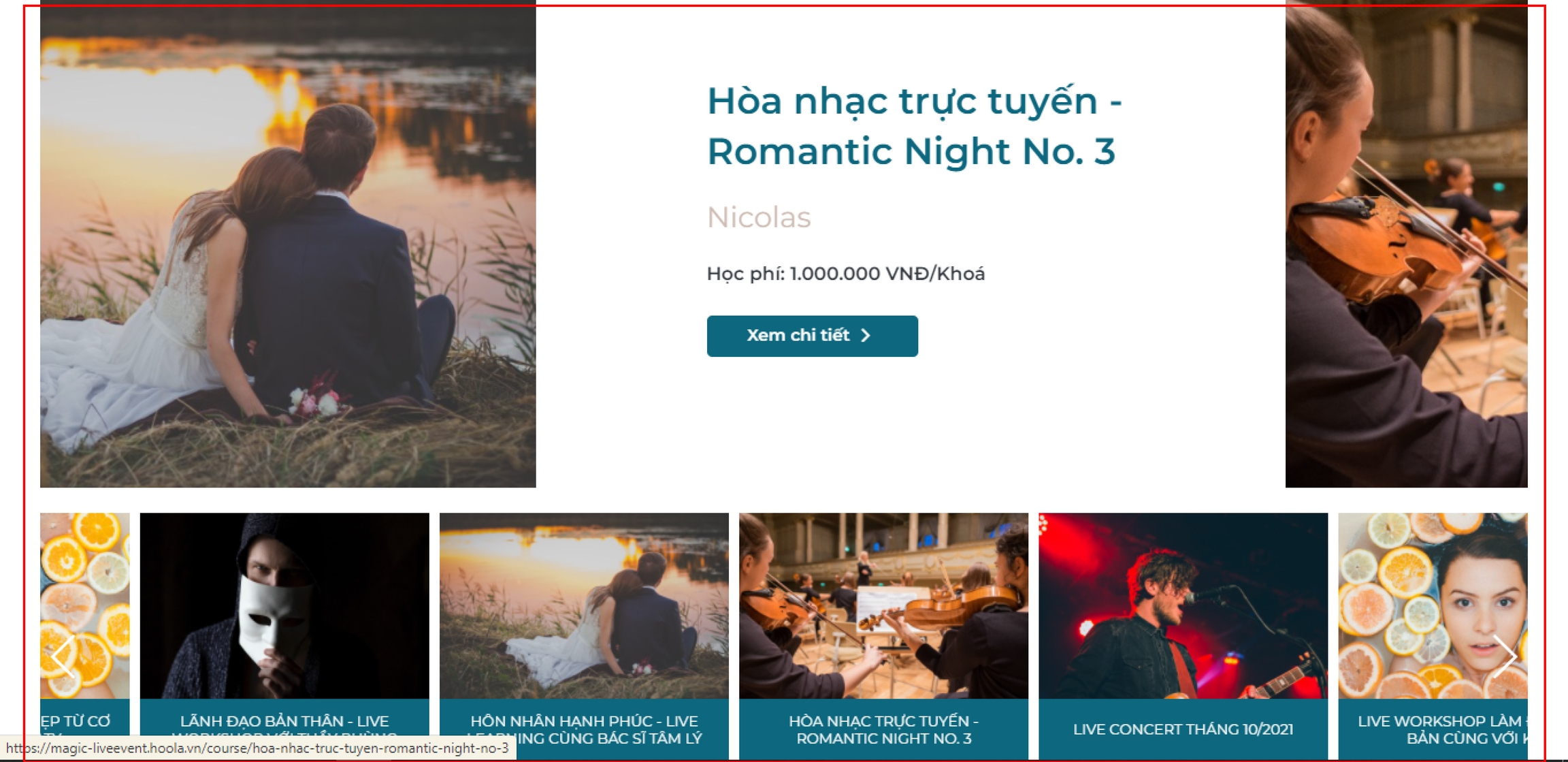Click the Live Concert Tháng 10/2021 caption
This screenshot has width=1568, height=762.
[1183, 729]
